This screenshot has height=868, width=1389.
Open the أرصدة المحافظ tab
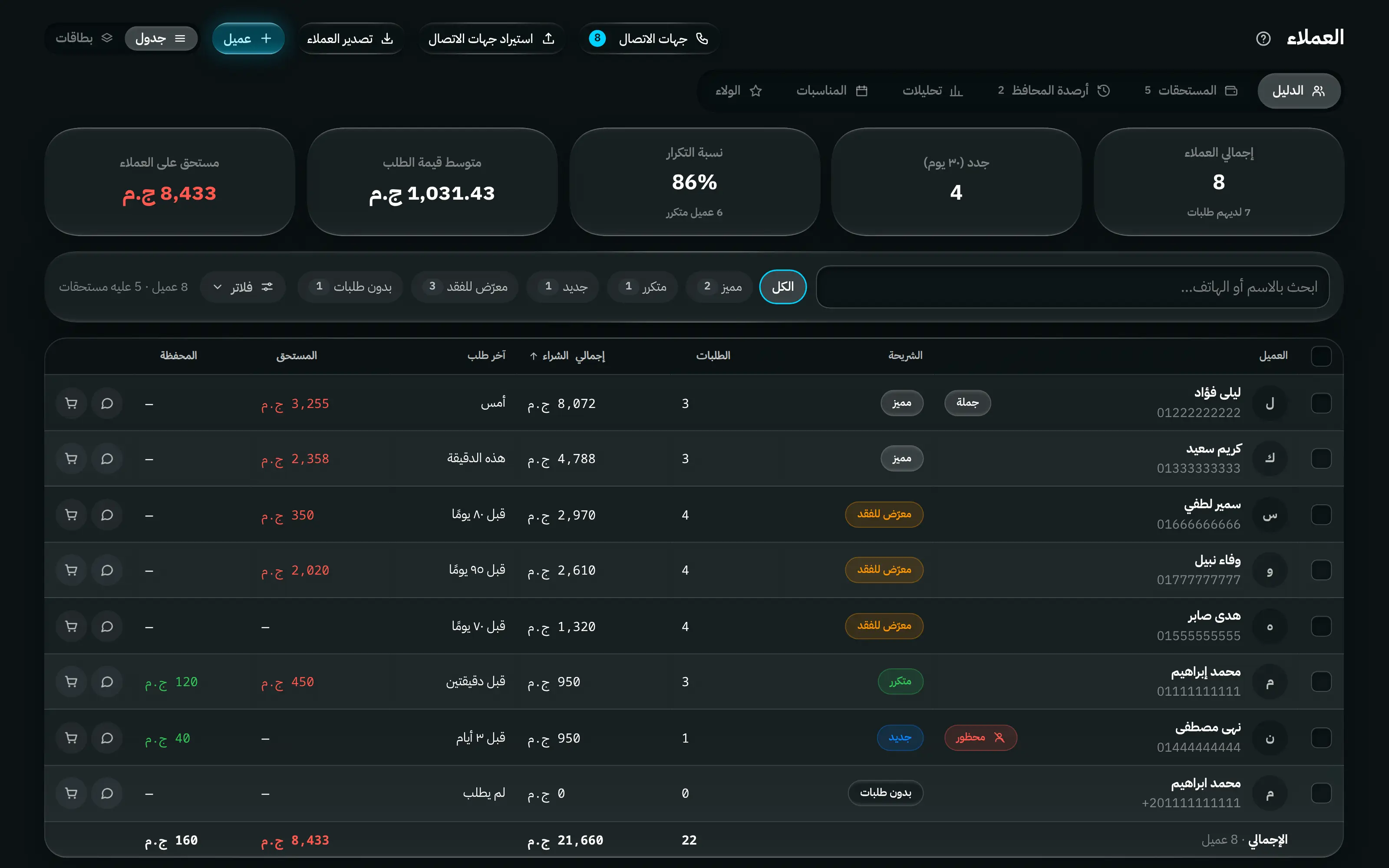coord(1054,91)
